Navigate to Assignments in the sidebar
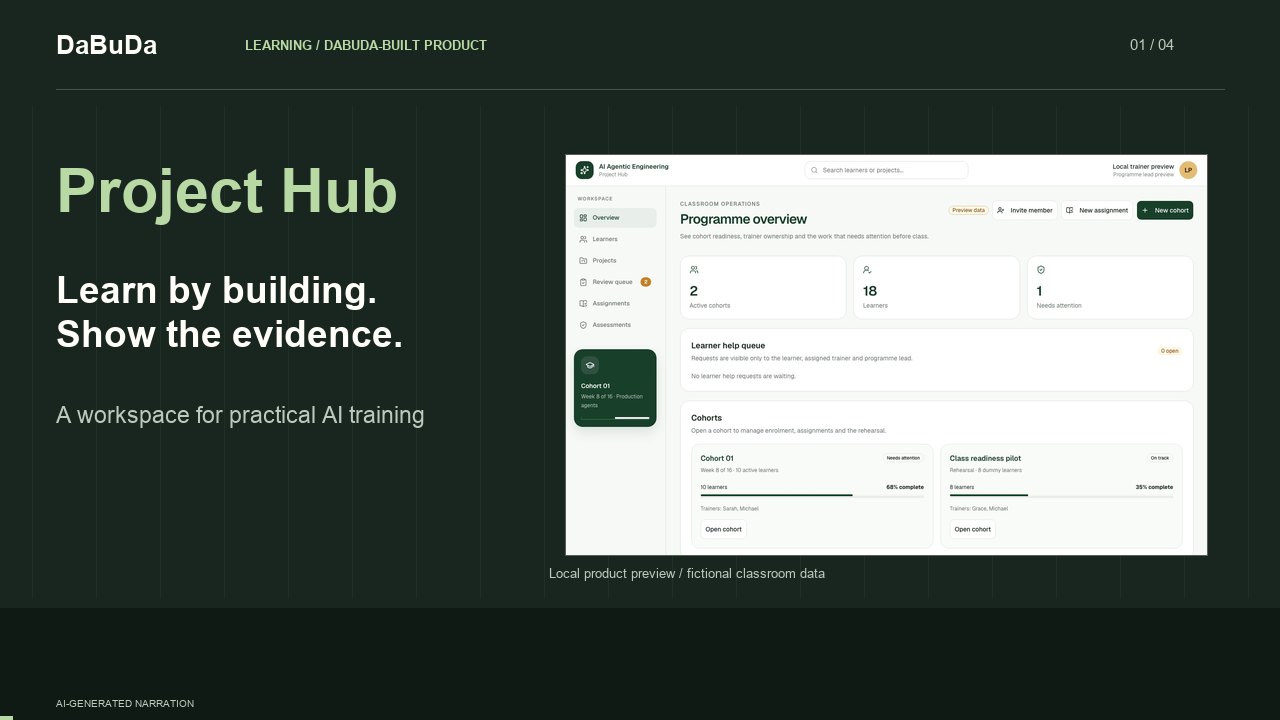This screenshot has width=1280, height=720. 615,304
